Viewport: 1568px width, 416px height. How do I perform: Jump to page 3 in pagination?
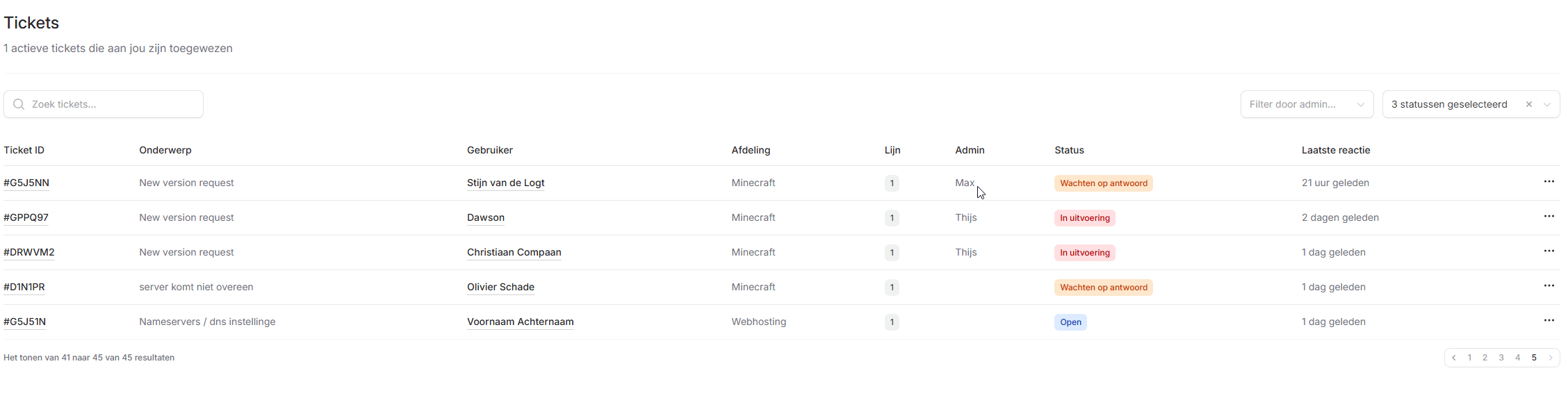(x=1501, y=358)
